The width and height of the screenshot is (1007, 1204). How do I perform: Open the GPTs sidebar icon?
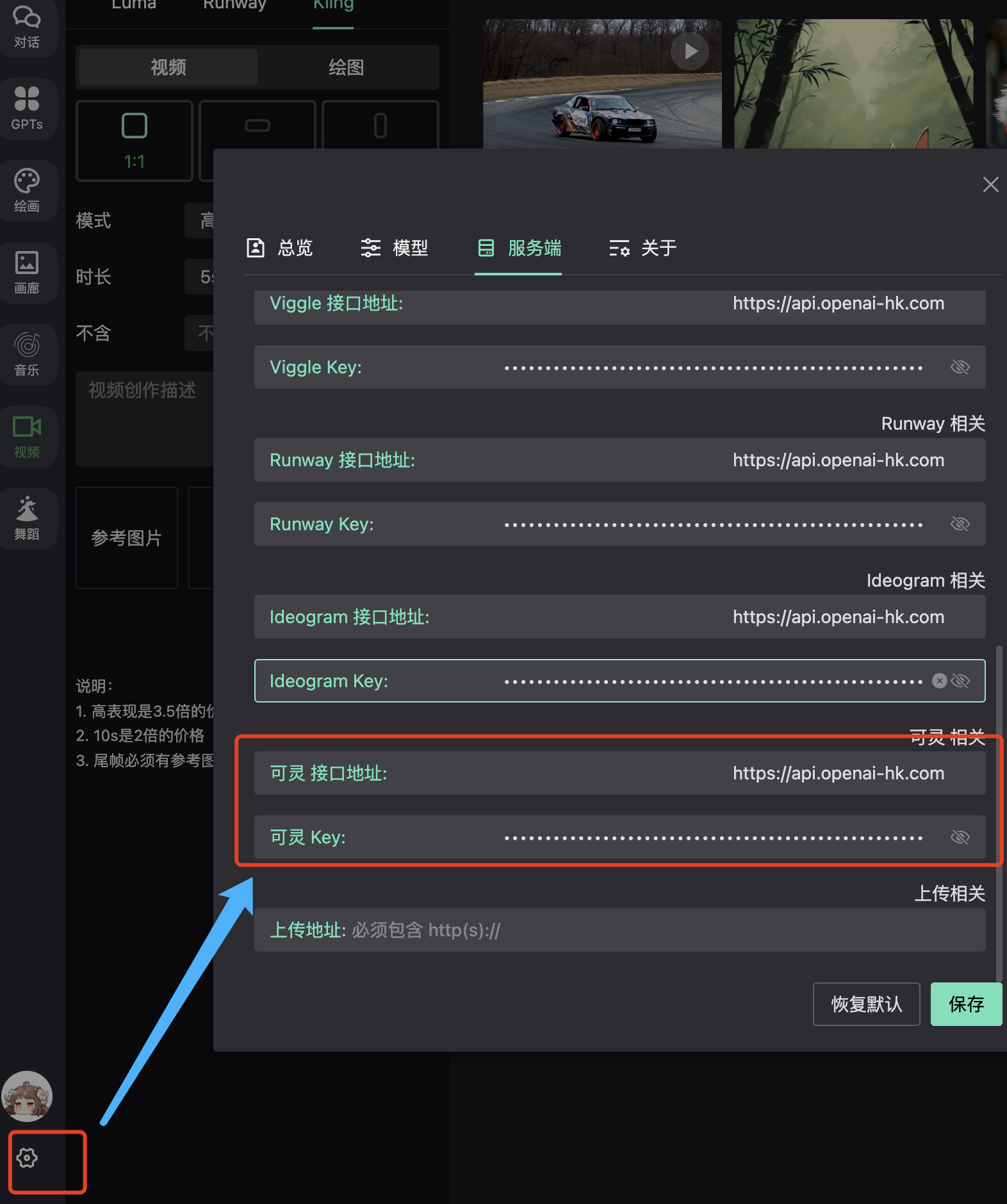[27, 108]
